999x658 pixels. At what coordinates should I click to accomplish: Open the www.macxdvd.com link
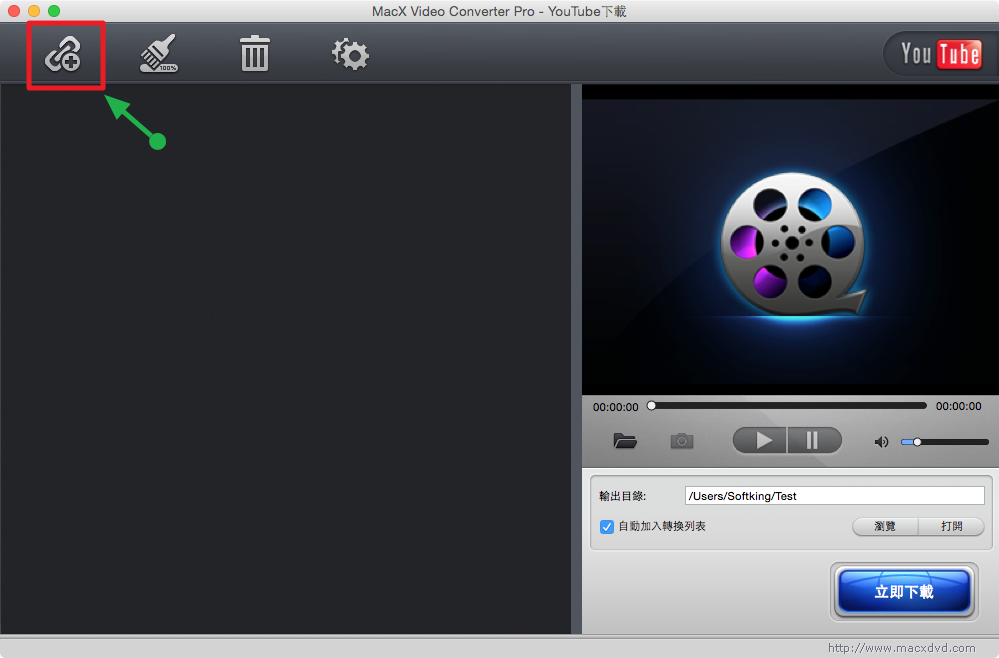(901, 647)
